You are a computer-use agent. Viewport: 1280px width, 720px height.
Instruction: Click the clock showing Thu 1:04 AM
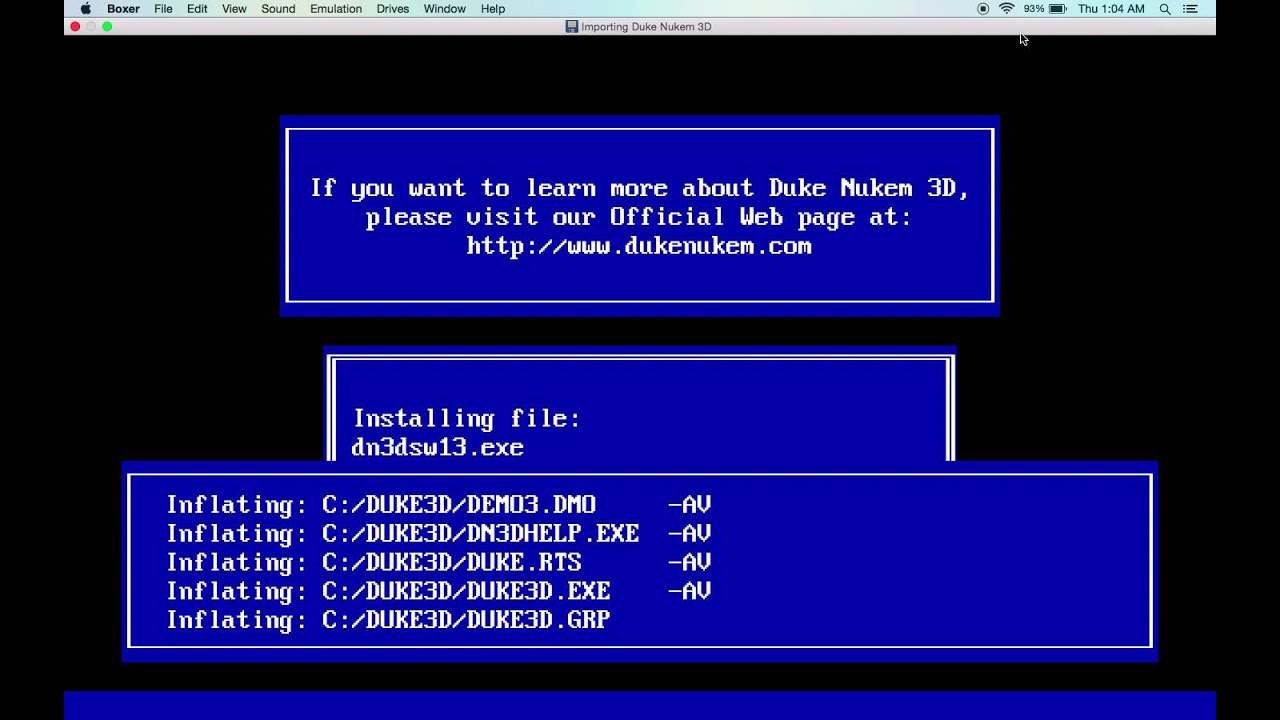(x=1111, y=9)
